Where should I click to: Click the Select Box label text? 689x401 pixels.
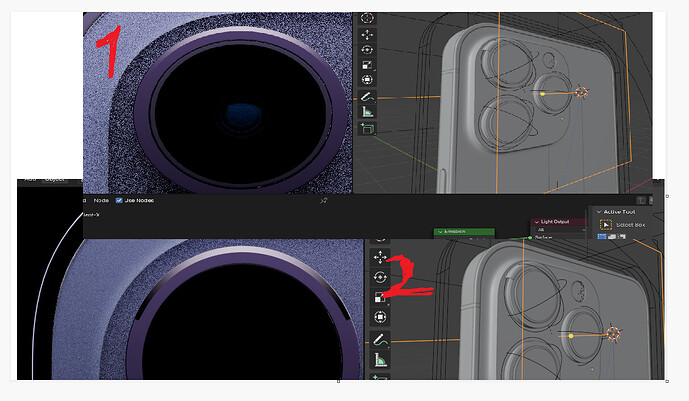point(631,225)
